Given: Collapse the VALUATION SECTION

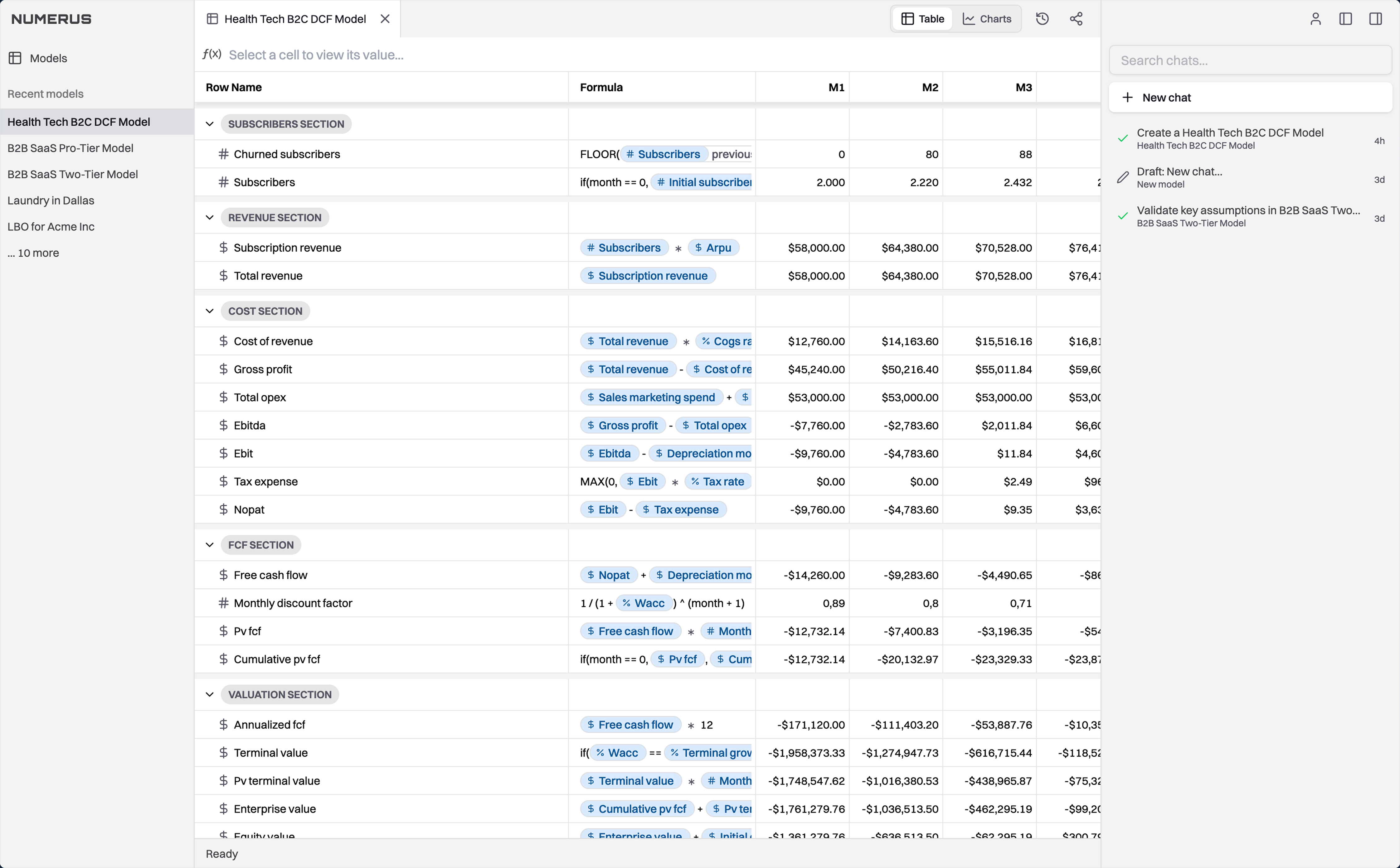Looking at the screenshot, I should tap(209, 694).
